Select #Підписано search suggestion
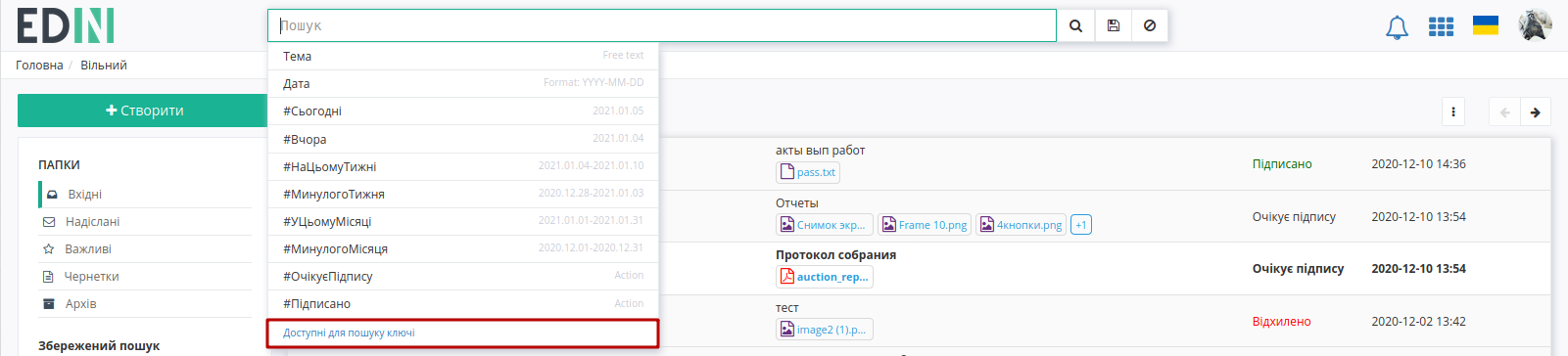Screen dimensions: 1568x356 pyautogui.click(x=463, y=303)
